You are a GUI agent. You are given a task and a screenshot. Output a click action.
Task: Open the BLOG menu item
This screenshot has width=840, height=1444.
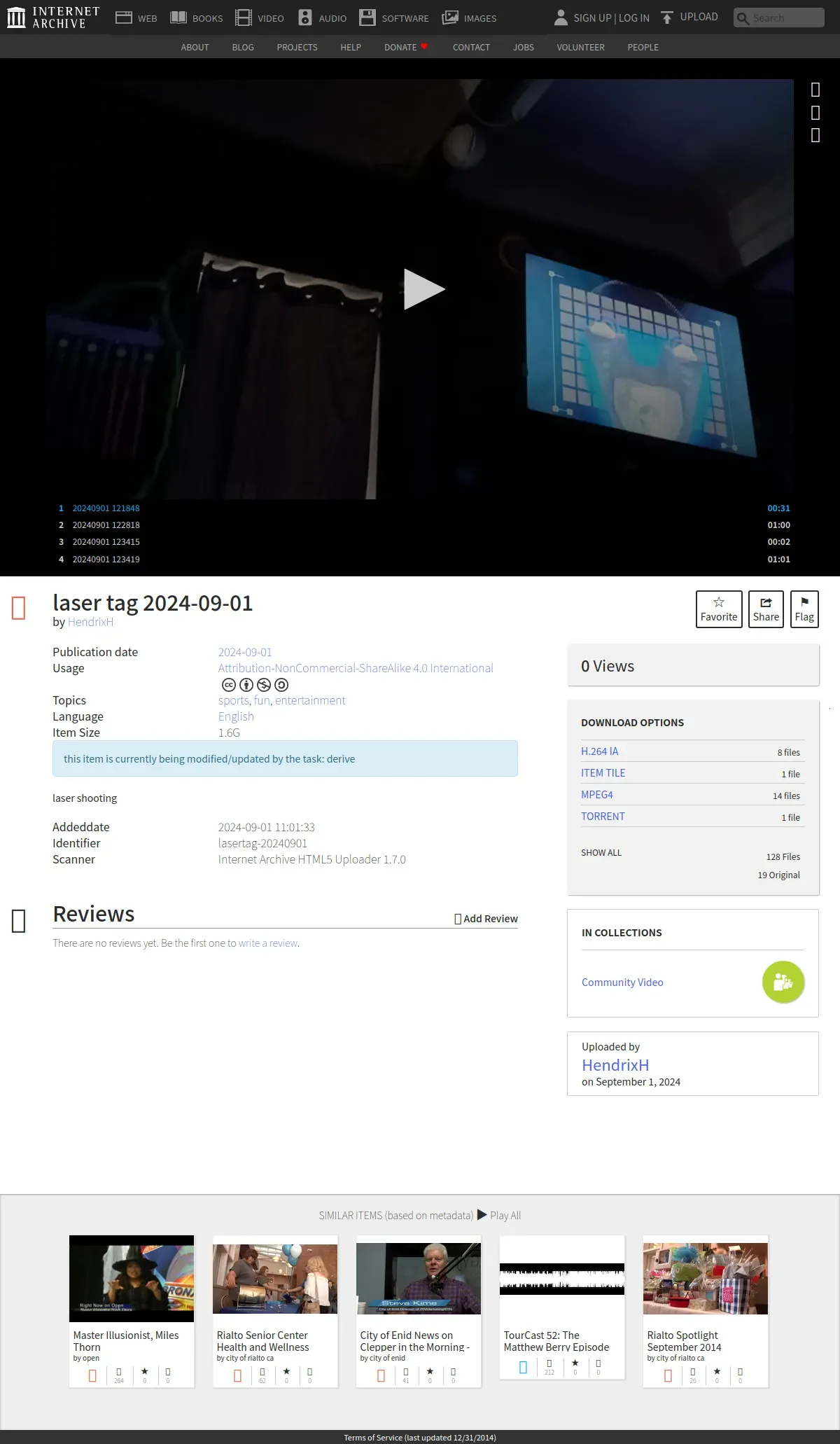(x=243, y=47)
